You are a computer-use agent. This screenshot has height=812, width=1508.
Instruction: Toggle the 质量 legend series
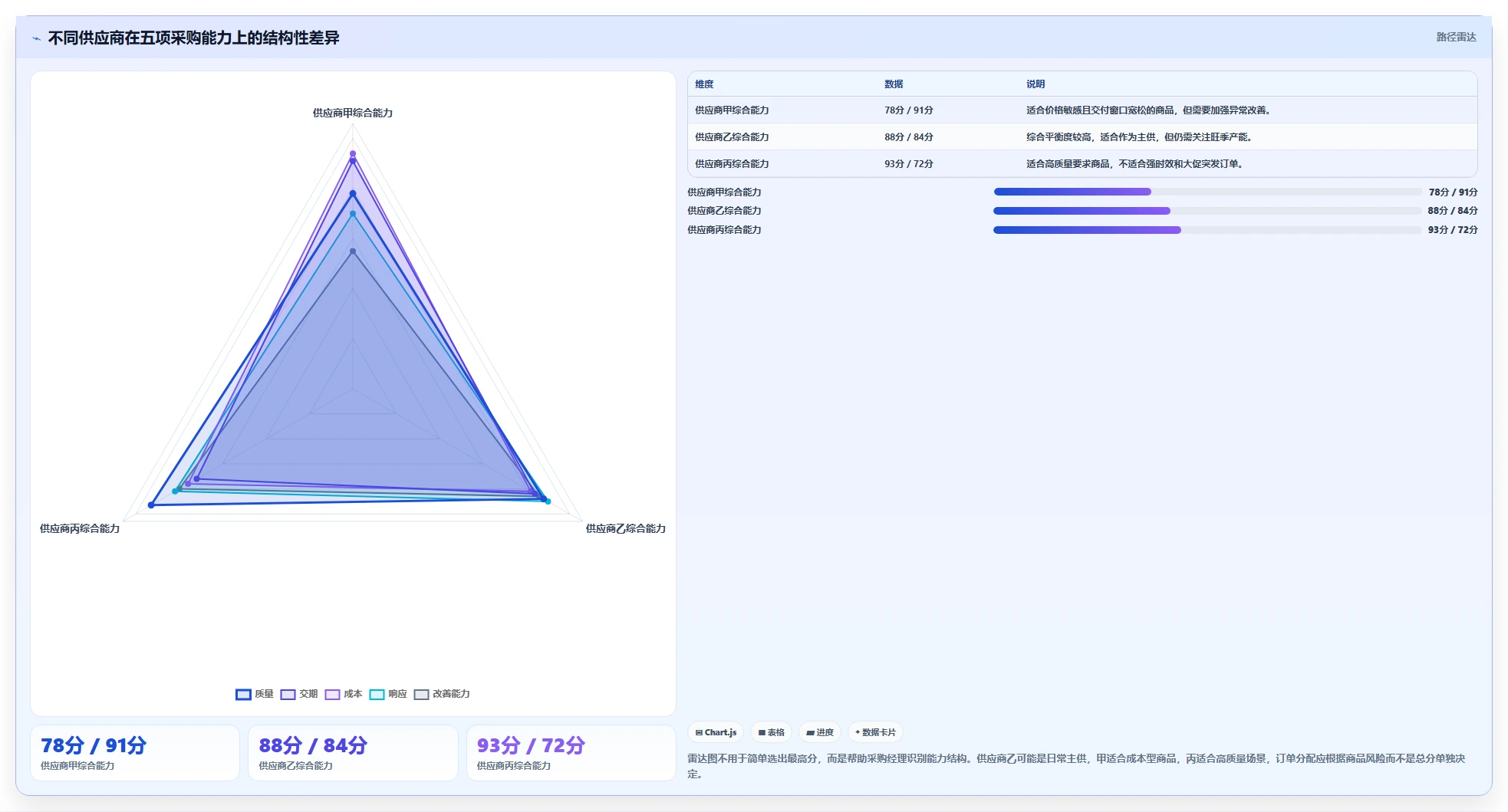[x=255, y=694]
